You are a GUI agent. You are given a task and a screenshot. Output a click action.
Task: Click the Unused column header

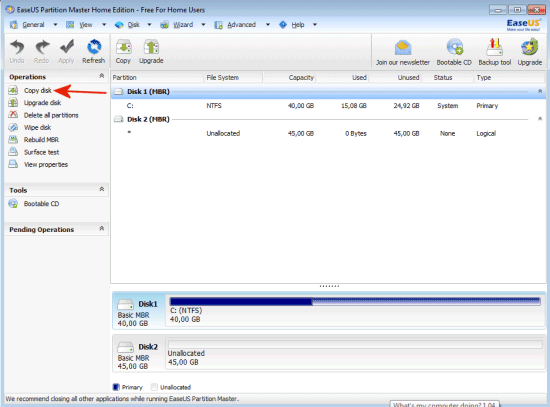pyautogui.click(x=395, y=78)
